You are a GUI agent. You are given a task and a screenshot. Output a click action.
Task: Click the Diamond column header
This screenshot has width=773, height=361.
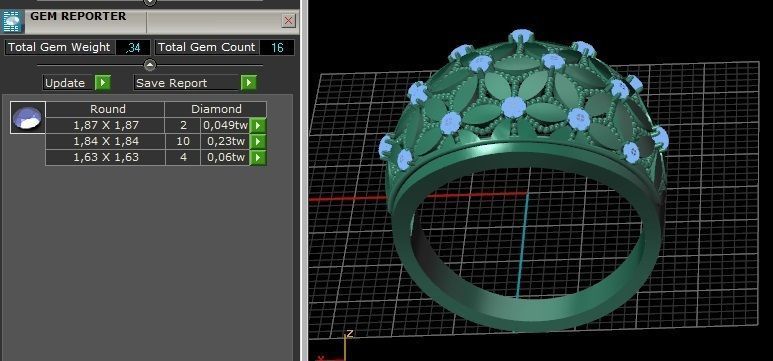[x=216, y=109]
